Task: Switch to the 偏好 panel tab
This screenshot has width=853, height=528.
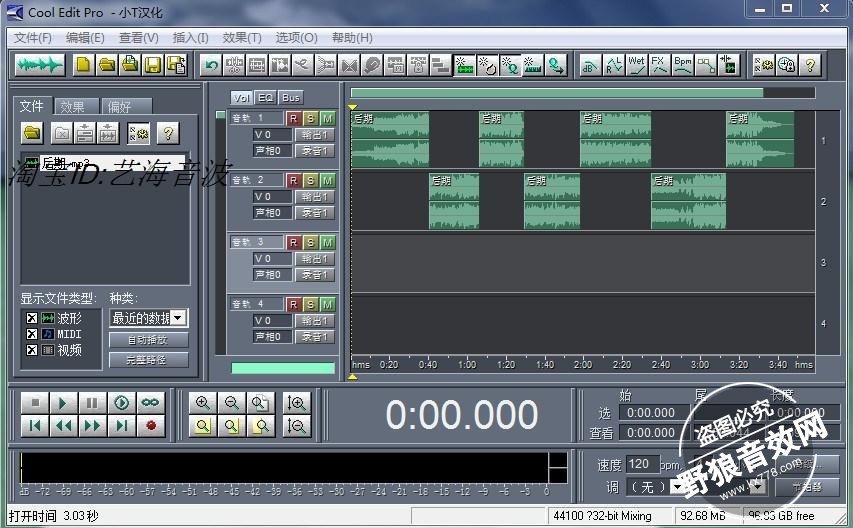Action: [x=125, y=107]
